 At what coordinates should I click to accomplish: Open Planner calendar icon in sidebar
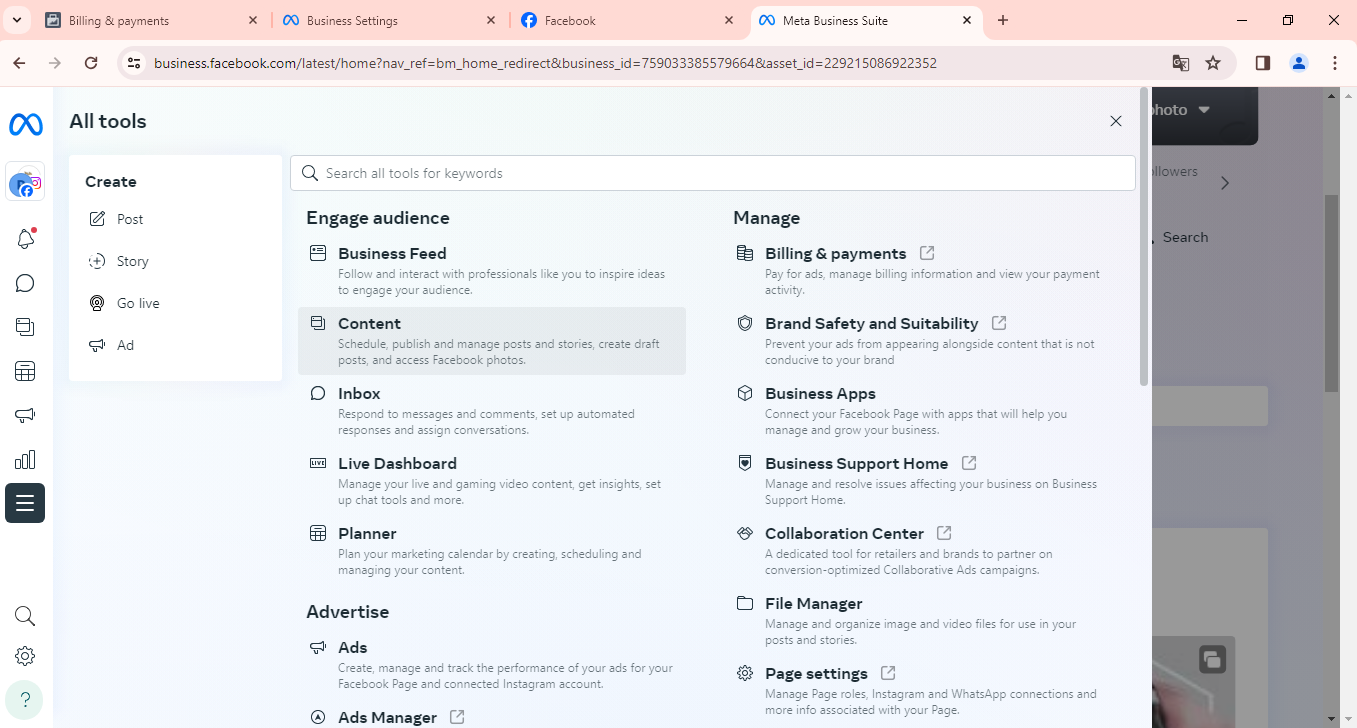click(25, 372)
